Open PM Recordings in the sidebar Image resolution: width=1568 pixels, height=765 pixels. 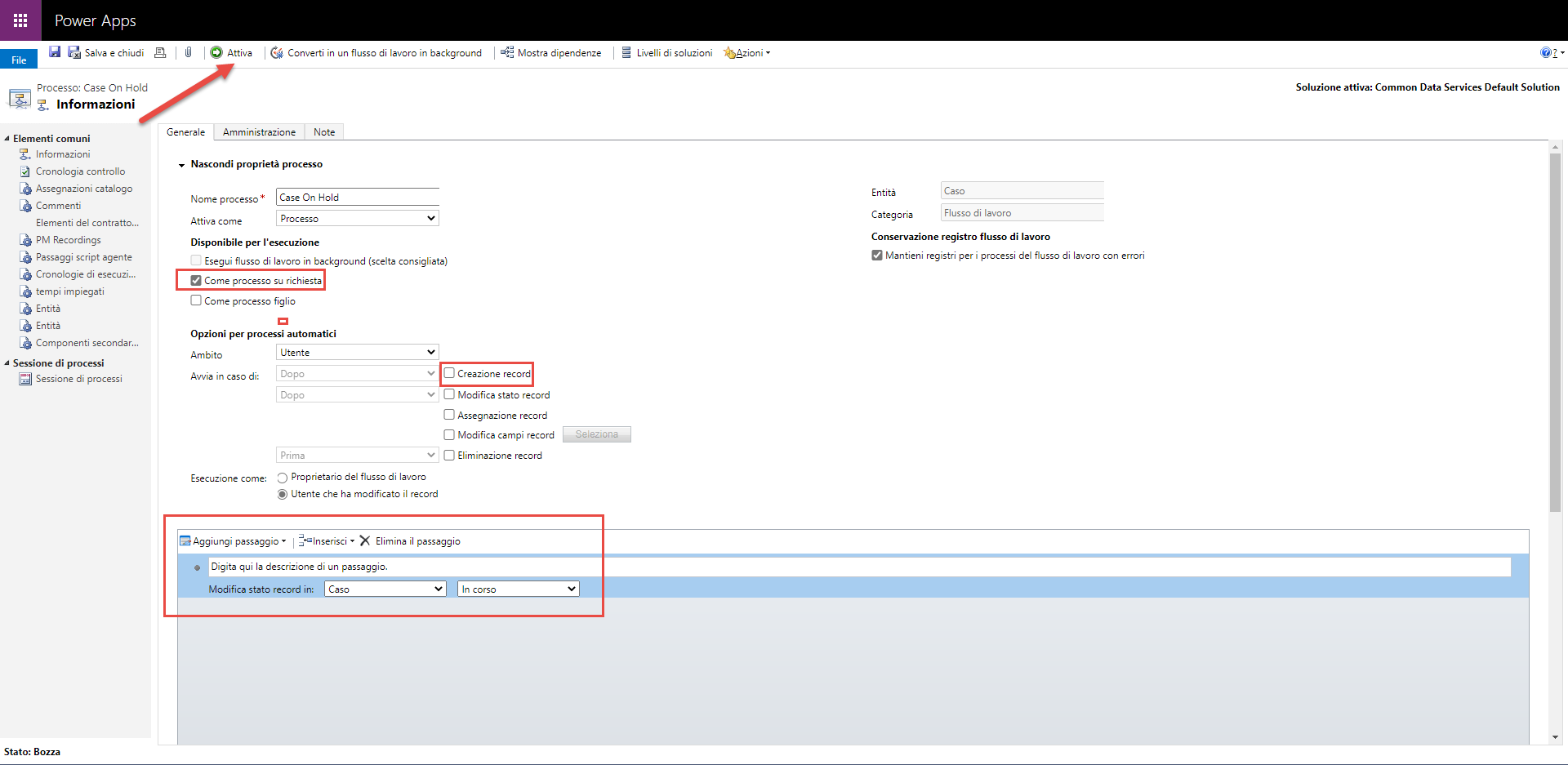[x=68, y=240]
